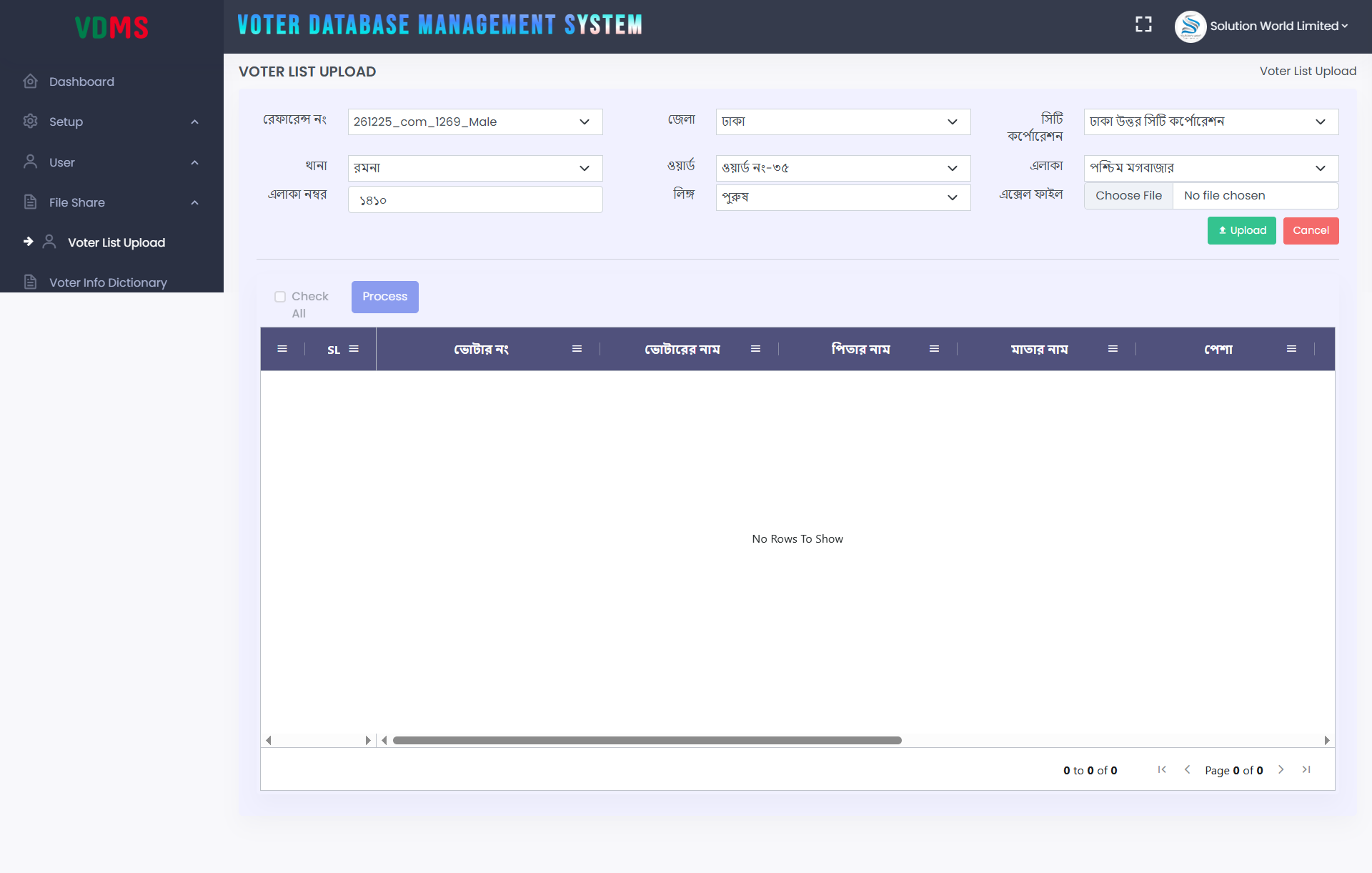This screenshot has height=873, width=1372.
Task: Open Voter Info Dictionary menu item
Action: tap(108, 282)
